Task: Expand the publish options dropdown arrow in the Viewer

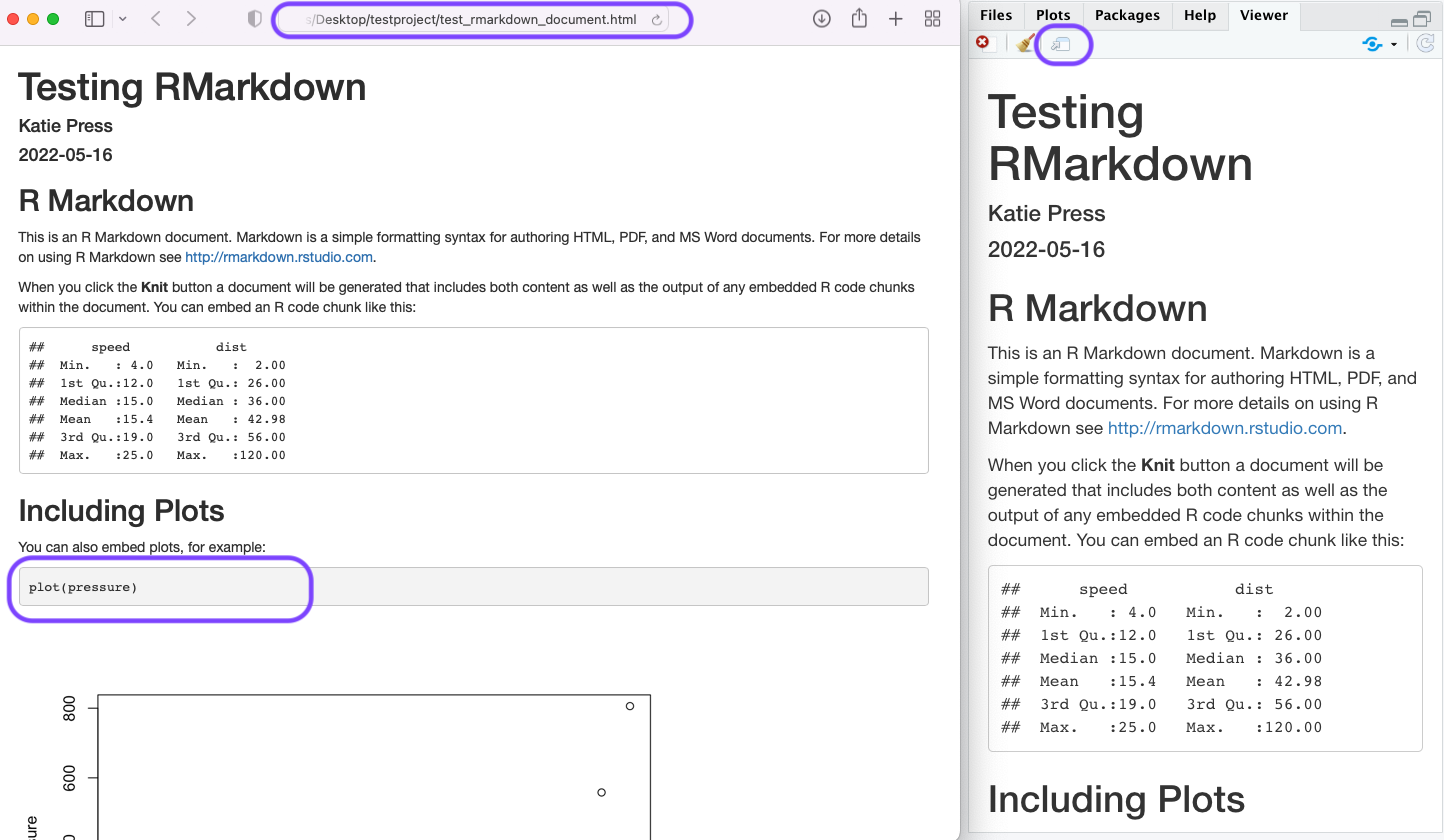Action: 1394,44
